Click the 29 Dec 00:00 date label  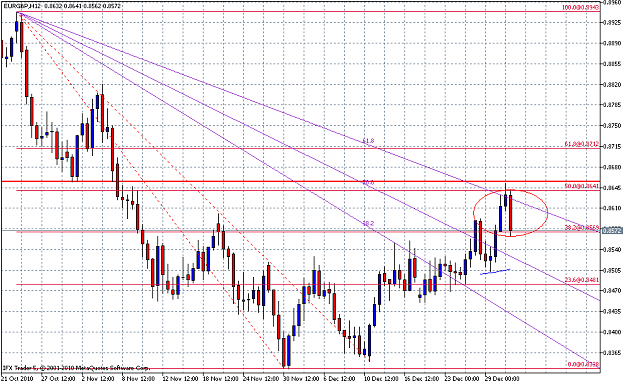point(503,378)
